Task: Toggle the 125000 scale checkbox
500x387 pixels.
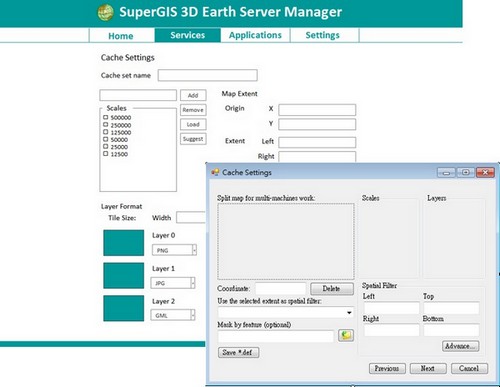Action: point(106,132)
